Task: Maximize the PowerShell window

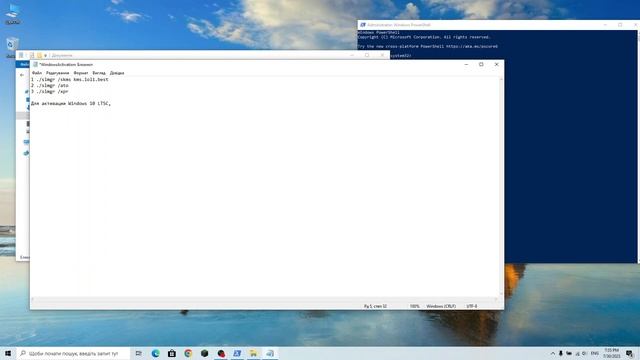Action: [620, 25]
